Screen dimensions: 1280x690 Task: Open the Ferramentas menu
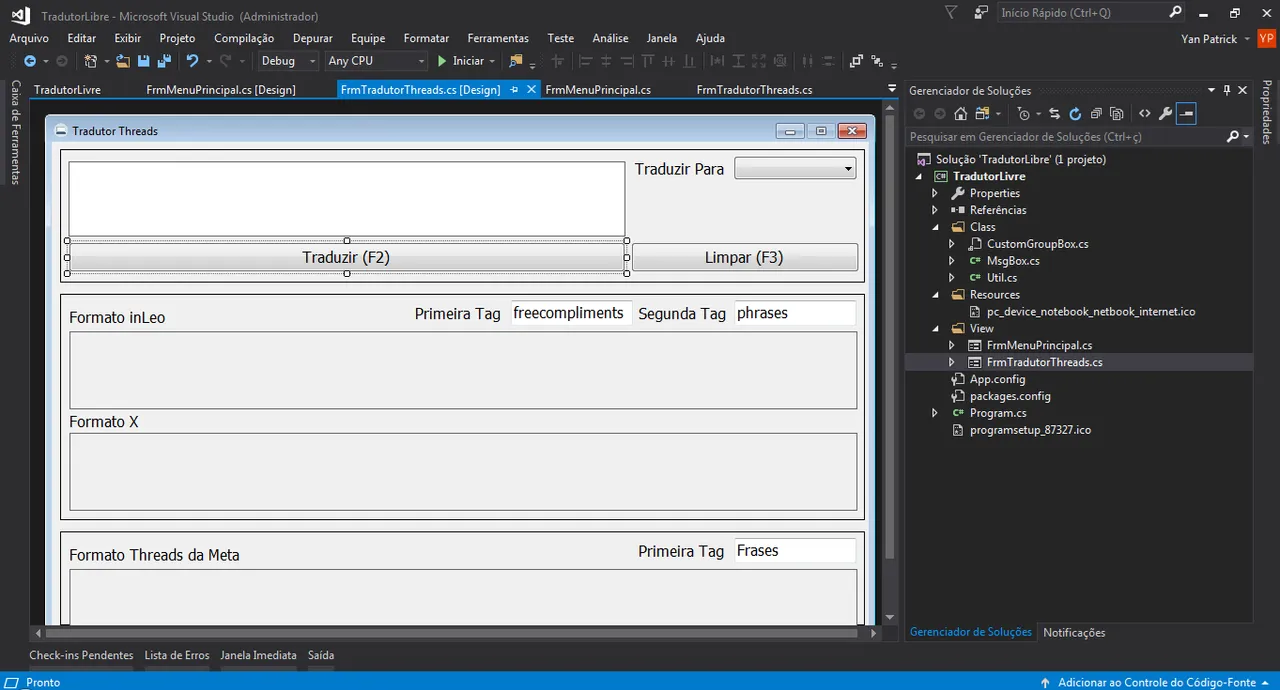[x=498, y=38]
